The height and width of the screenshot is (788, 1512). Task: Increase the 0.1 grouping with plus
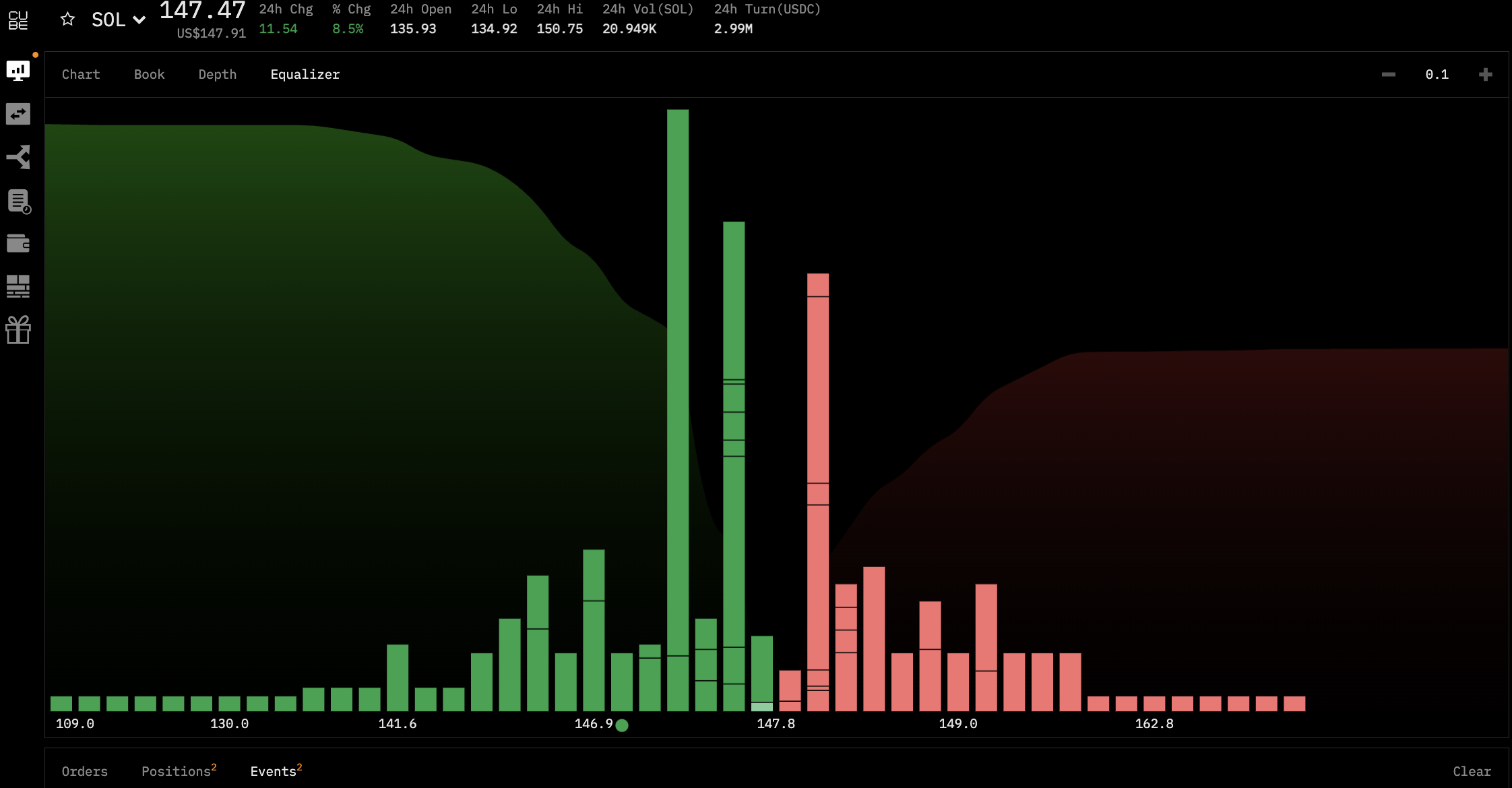pos(1485,74)
